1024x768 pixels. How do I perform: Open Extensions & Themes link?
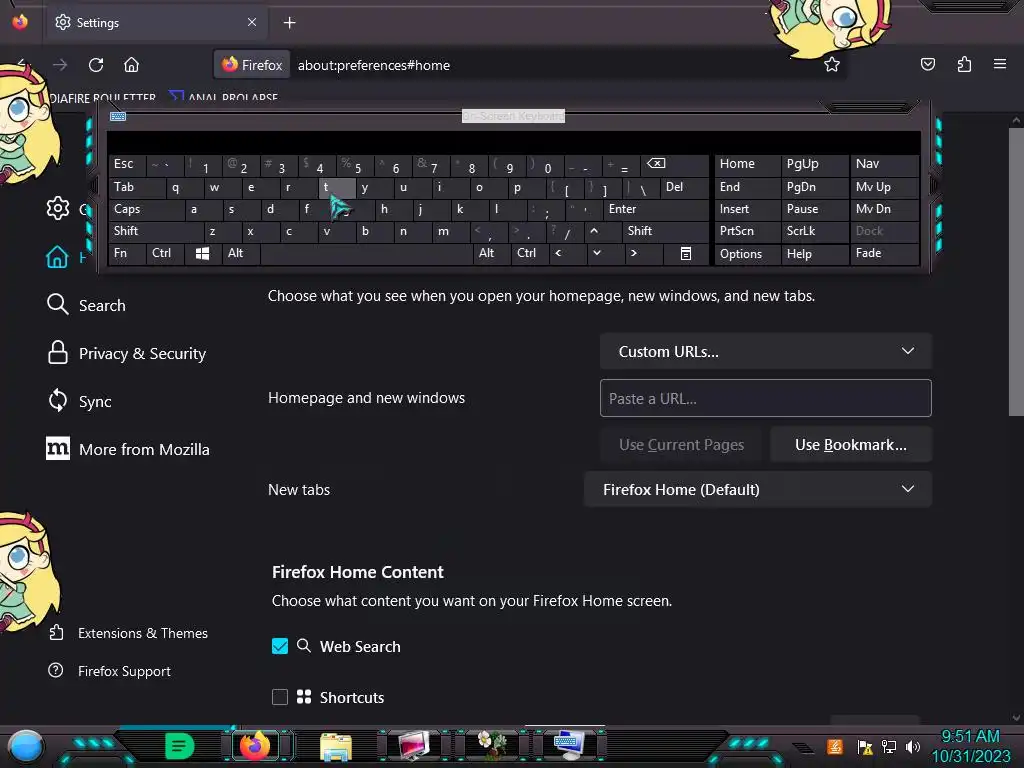point(129,633)
